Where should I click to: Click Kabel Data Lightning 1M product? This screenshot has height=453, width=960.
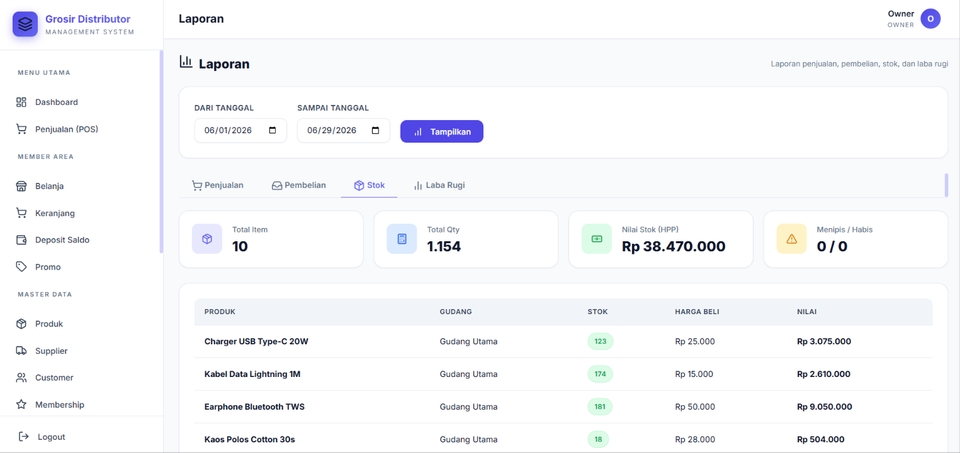tap(252, 374)
